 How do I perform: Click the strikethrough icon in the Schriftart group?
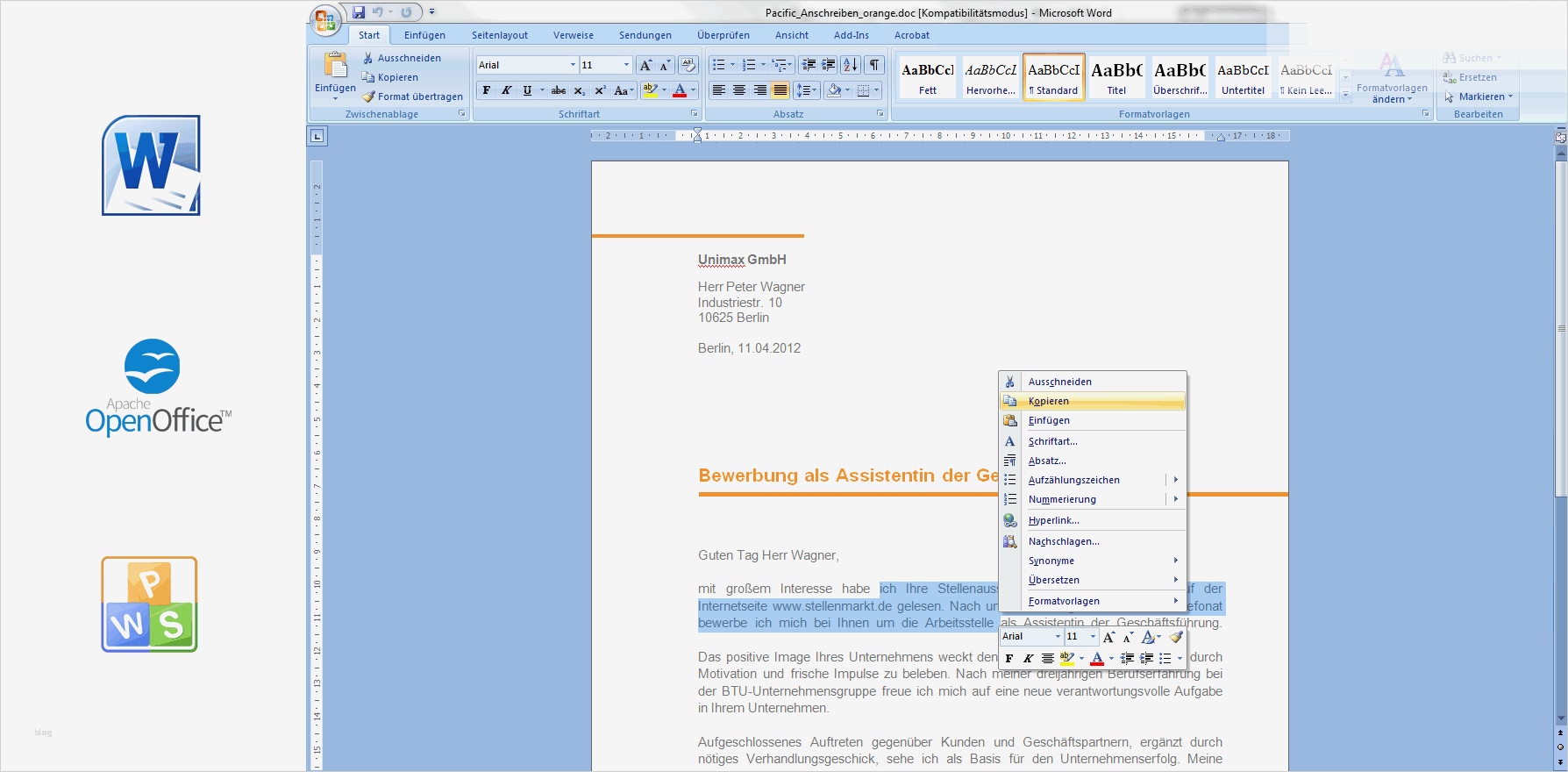pyautogui.click(x=559, y=90)
